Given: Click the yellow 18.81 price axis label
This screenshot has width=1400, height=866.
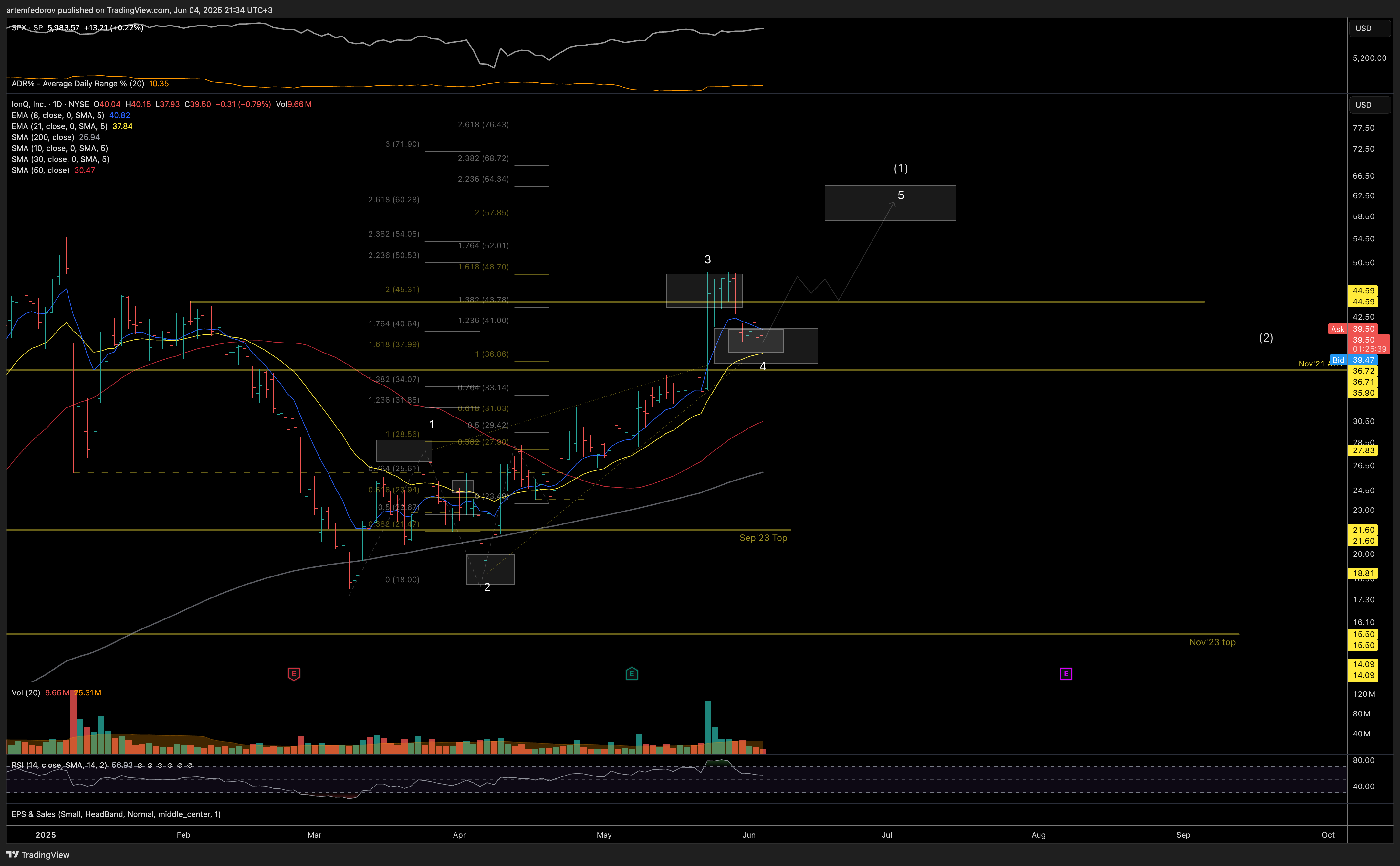Looking at the screenshot, I should coord(1363,573).
